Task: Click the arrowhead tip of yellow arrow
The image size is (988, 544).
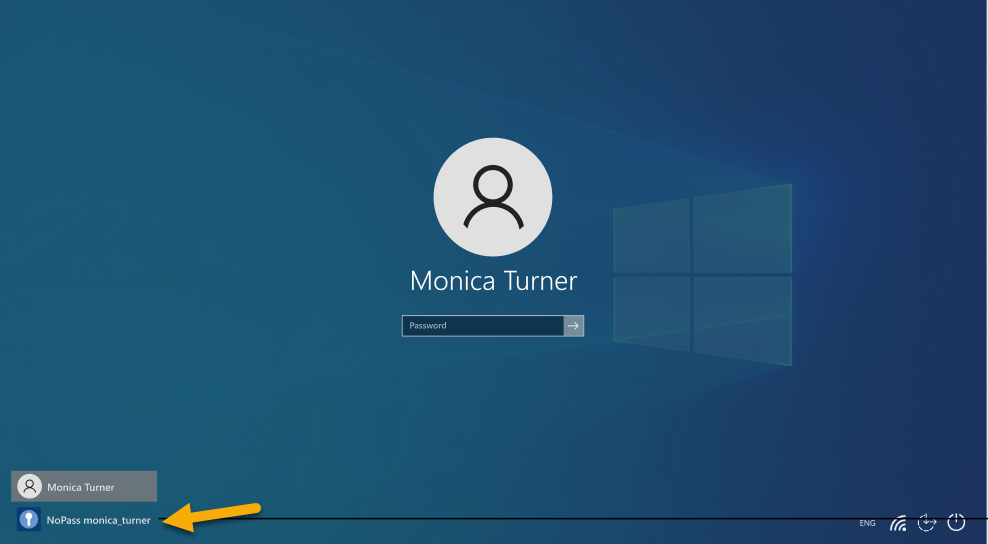Action: 166,521
